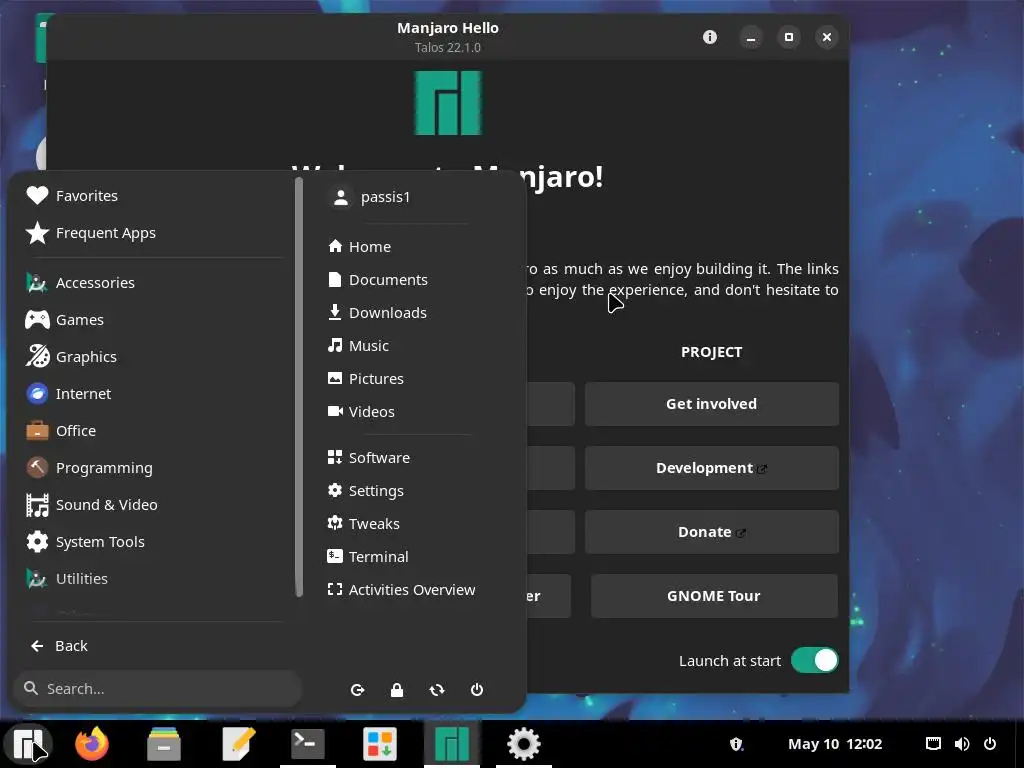The image size is (1024, 768).
Task: Close the Manjaro Hello window
Action: point(827,37)
